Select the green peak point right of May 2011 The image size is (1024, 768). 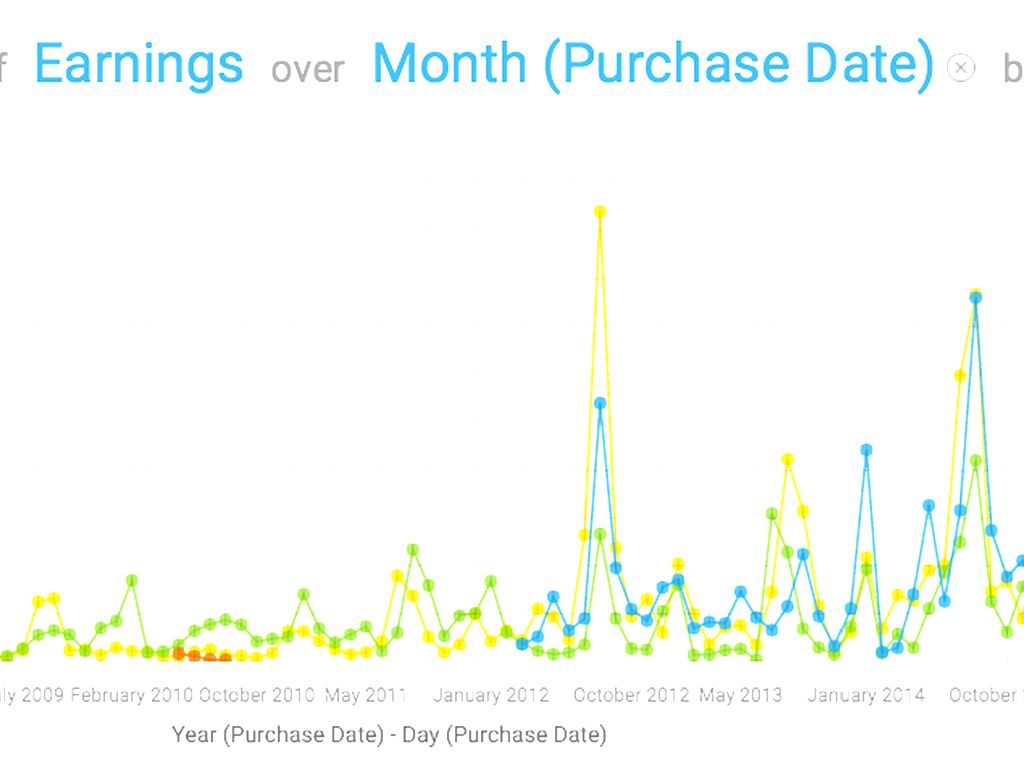pos(412,550)
